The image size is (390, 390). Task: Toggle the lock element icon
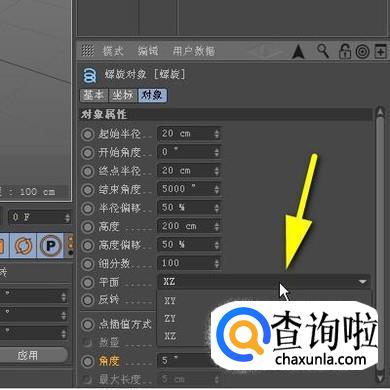tap(345, 51)
